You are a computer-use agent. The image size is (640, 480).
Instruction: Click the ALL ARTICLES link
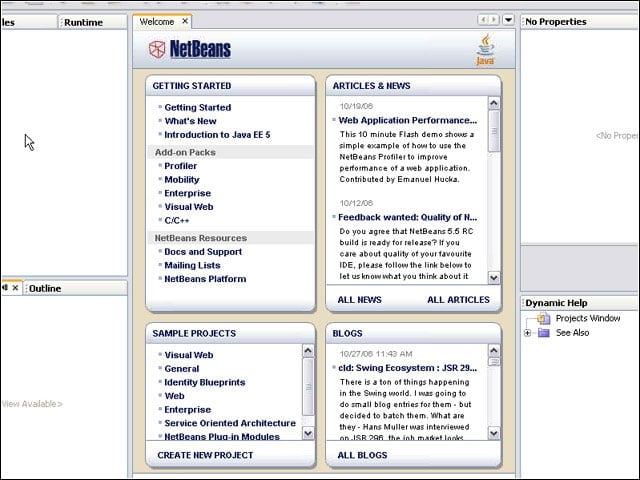(458, 300)
